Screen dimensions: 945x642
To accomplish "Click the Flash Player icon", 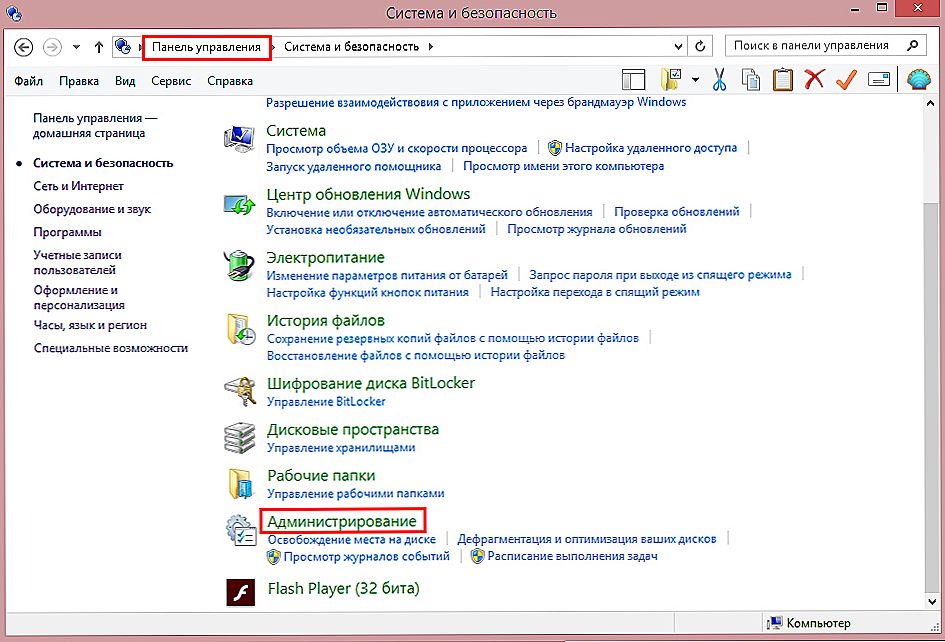I will coord(240,592).
